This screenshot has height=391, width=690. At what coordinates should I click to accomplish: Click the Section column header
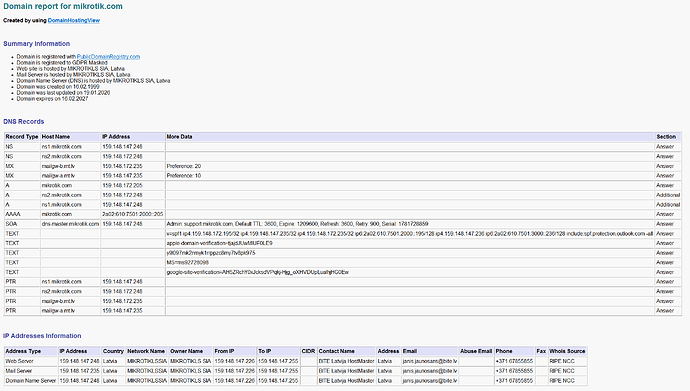point(668,137)
